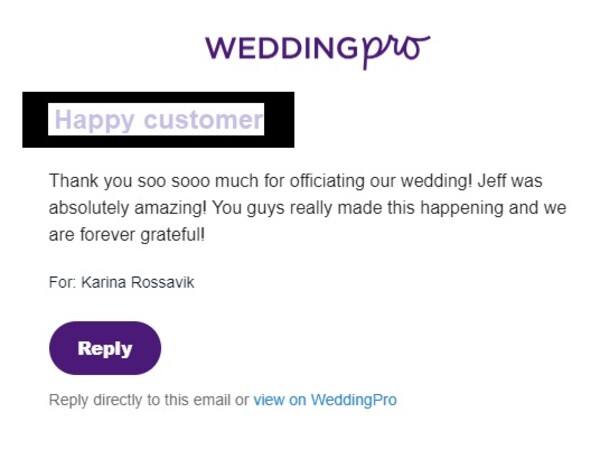This screenshot has height=450, width=600.
Task: Click the word "customer" in the heading
Action: pos(204,120)
